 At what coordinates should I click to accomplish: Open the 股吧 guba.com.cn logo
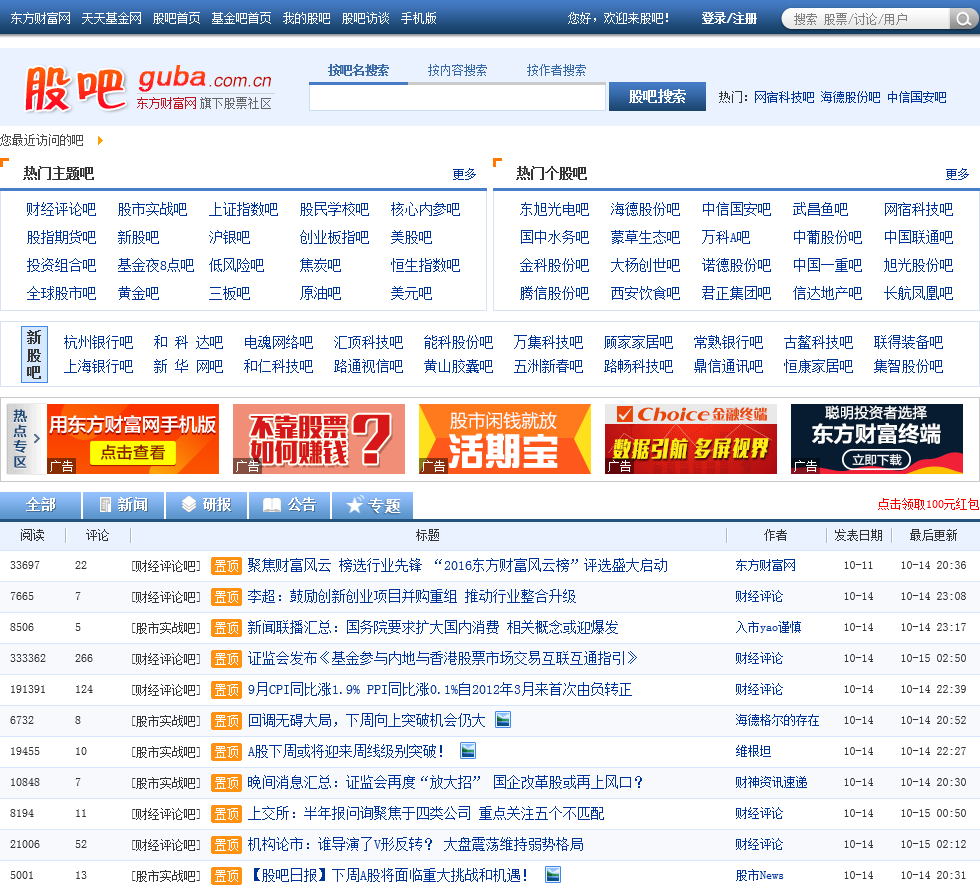tap(149, 88)
